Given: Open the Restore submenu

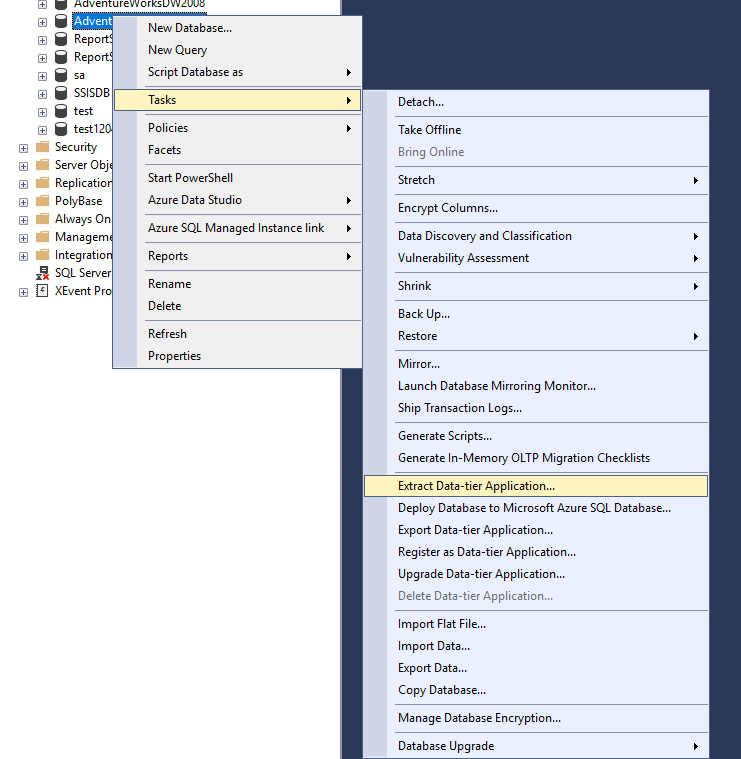Looking at the screenshot, I should pyautogui.click(x=536, y=336).
